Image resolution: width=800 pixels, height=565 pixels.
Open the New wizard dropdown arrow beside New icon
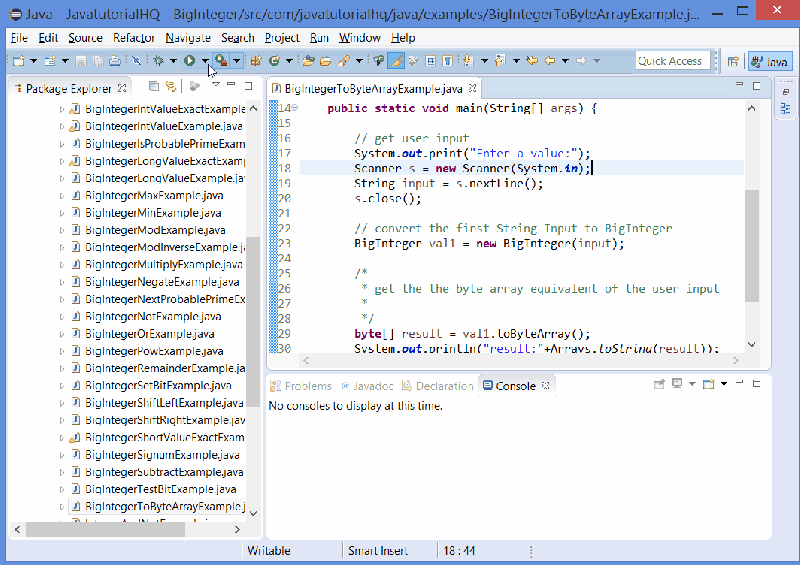34,61
